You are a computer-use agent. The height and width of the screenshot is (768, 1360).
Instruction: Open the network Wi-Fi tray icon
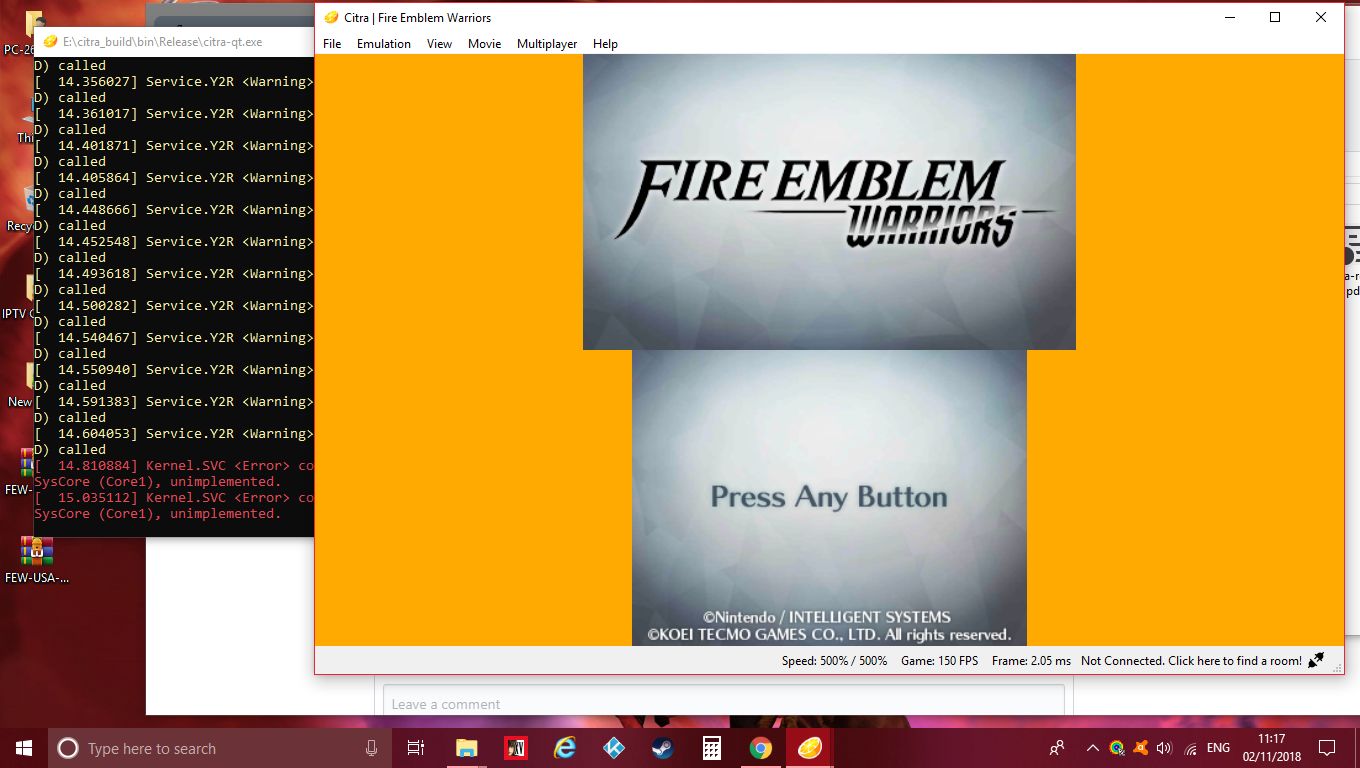pos(1190,748)
